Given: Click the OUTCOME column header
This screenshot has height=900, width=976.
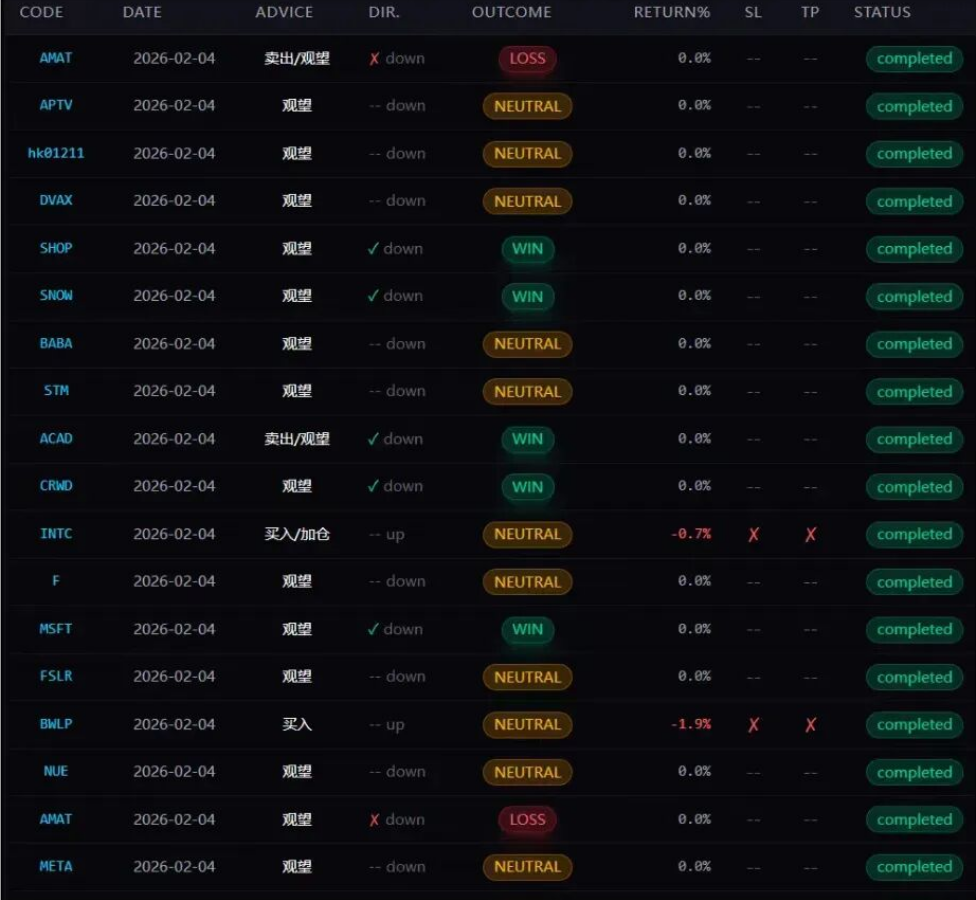Looking at the screenshot, I should (511, 13).
